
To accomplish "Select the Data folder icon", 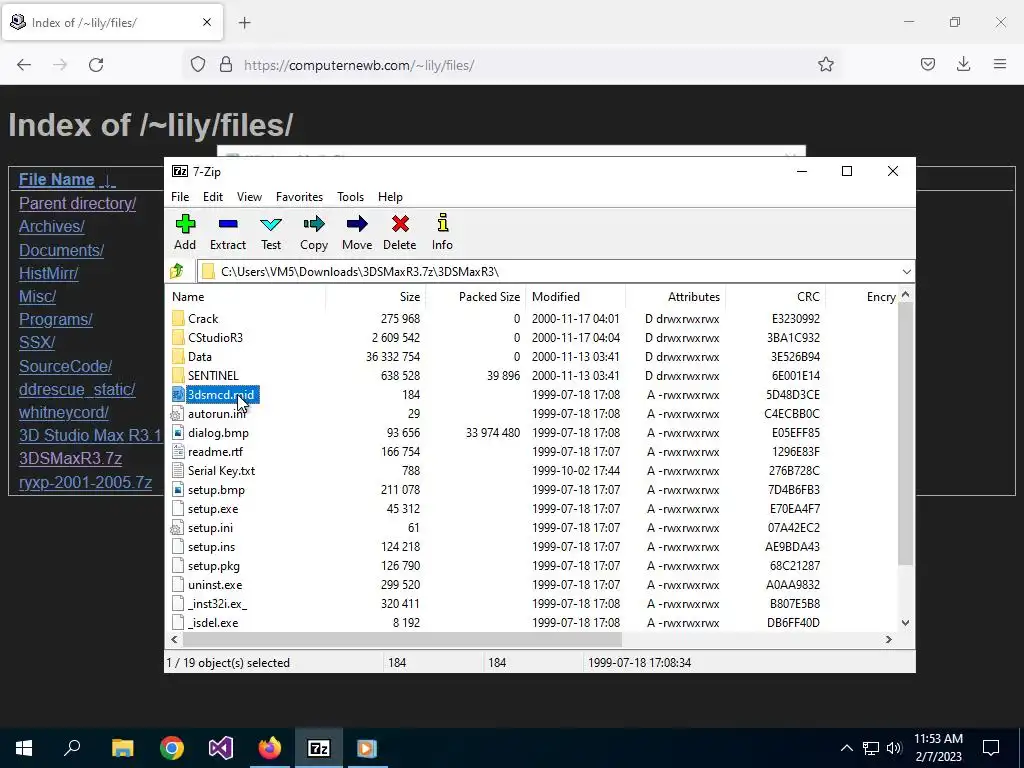I will click(178, 357).
